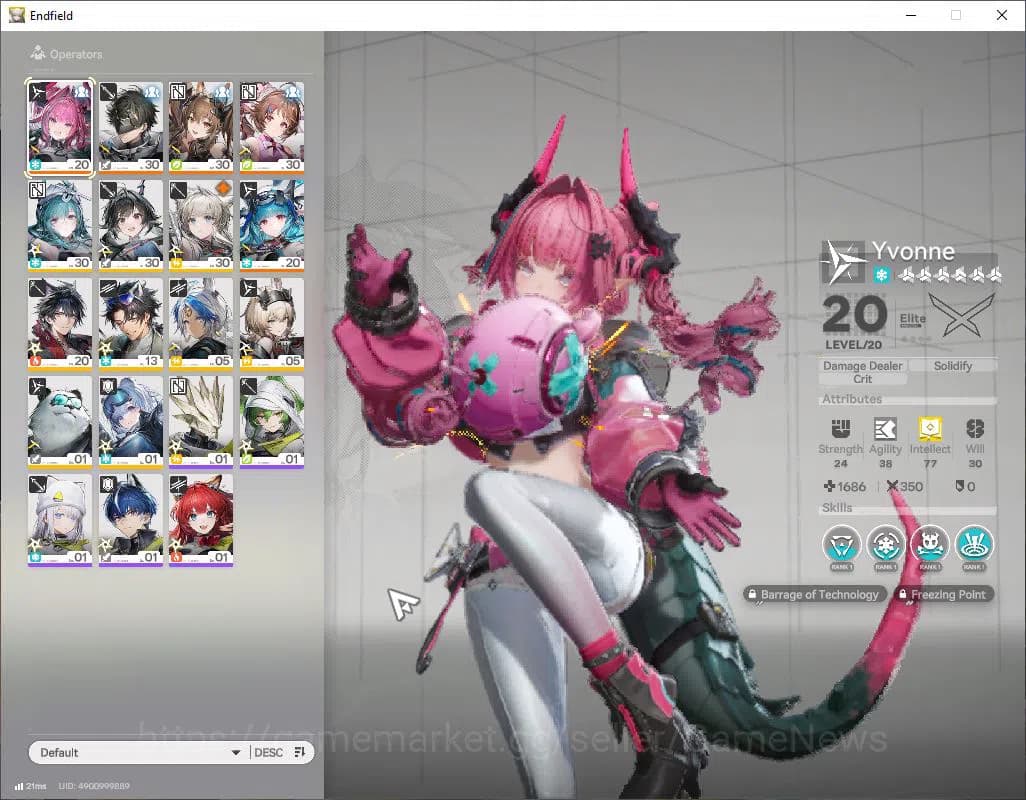Click the Attributes section header
The width and height of the screenshot is (1026, 800).
tap(851, 398)
